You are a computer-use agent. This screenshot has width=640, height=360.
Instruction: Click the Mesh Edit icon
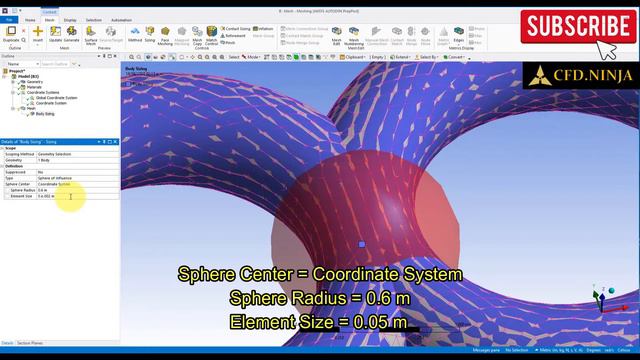coord(336,31)
